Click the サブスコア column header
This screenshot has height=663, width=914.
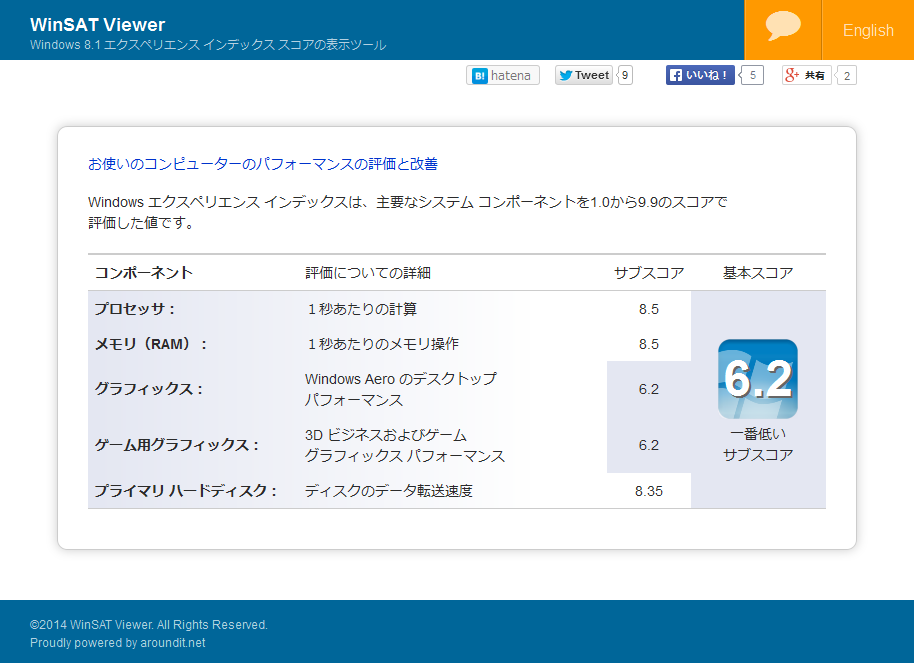pos(649,273)
